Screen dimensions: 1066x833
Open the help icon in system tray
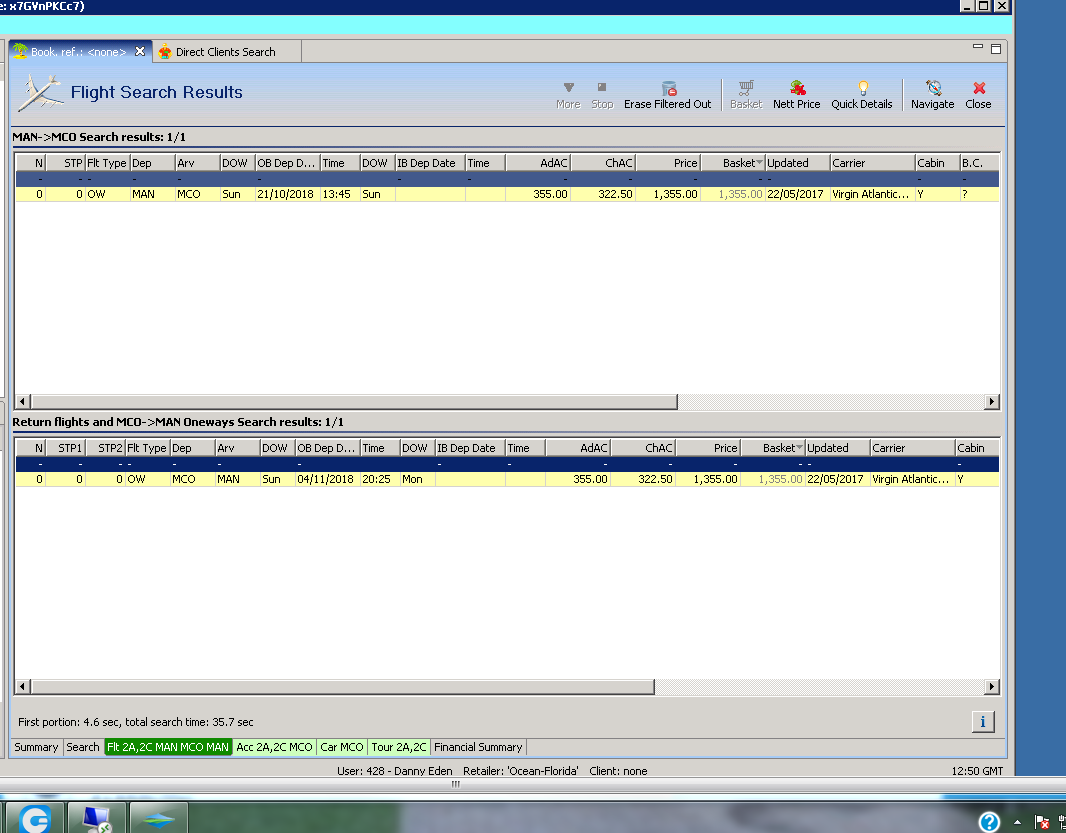(989, 821)
